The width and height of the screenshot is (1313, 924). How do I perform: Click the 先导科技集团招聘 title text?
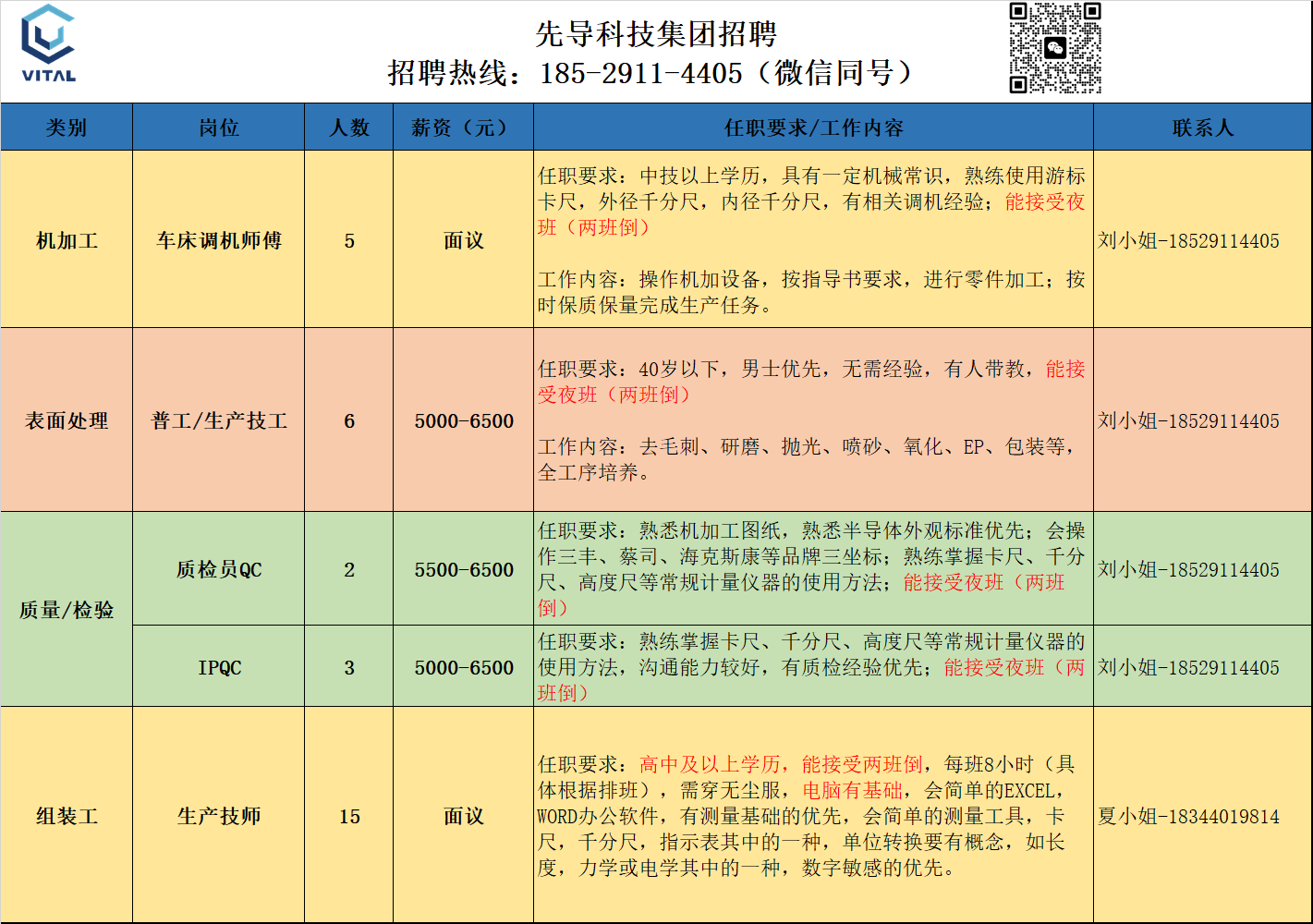pyautogui.click(x=656, y=34)
